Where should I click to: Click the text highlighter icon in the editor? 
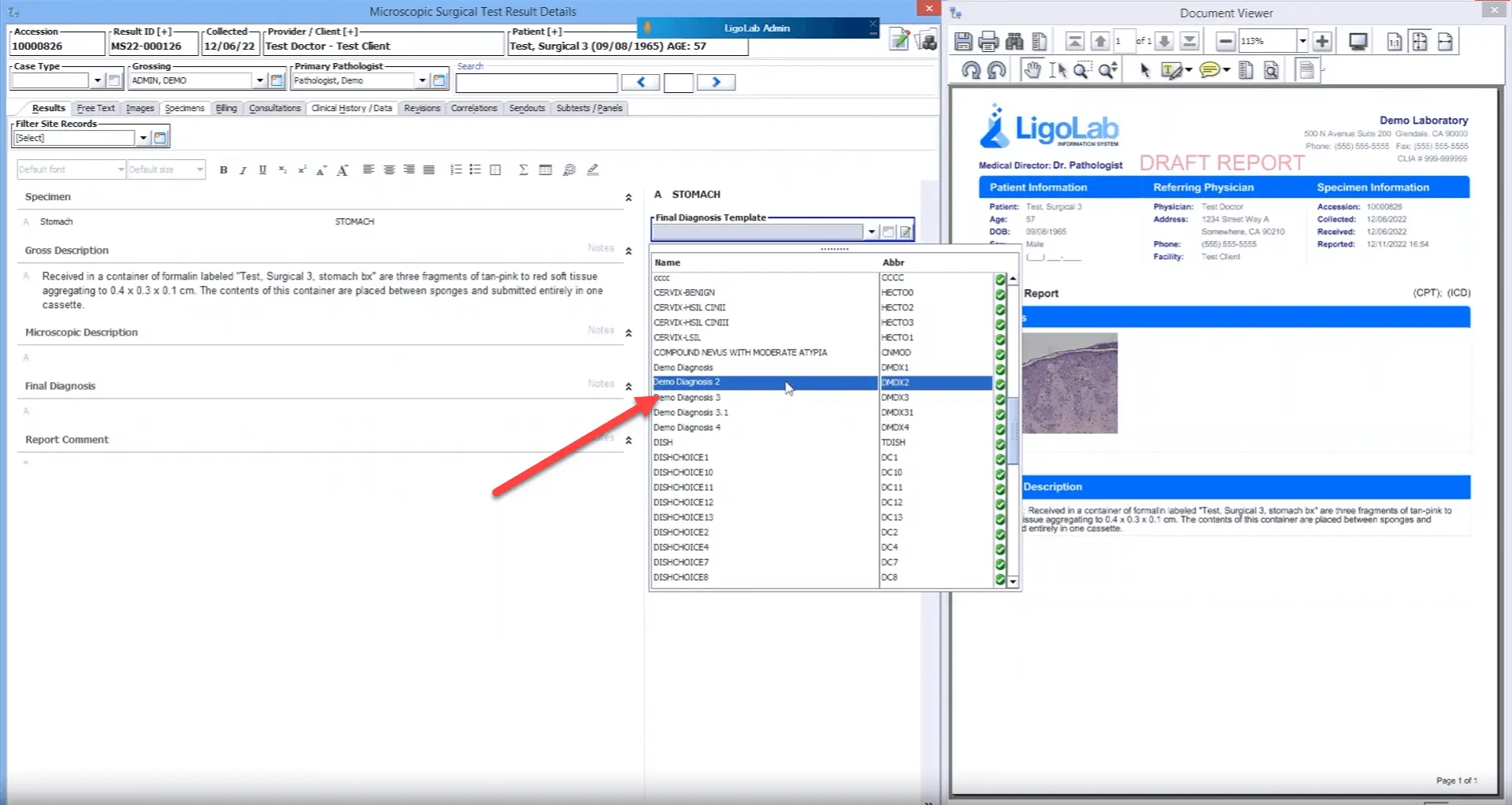(x=593, y=169)
